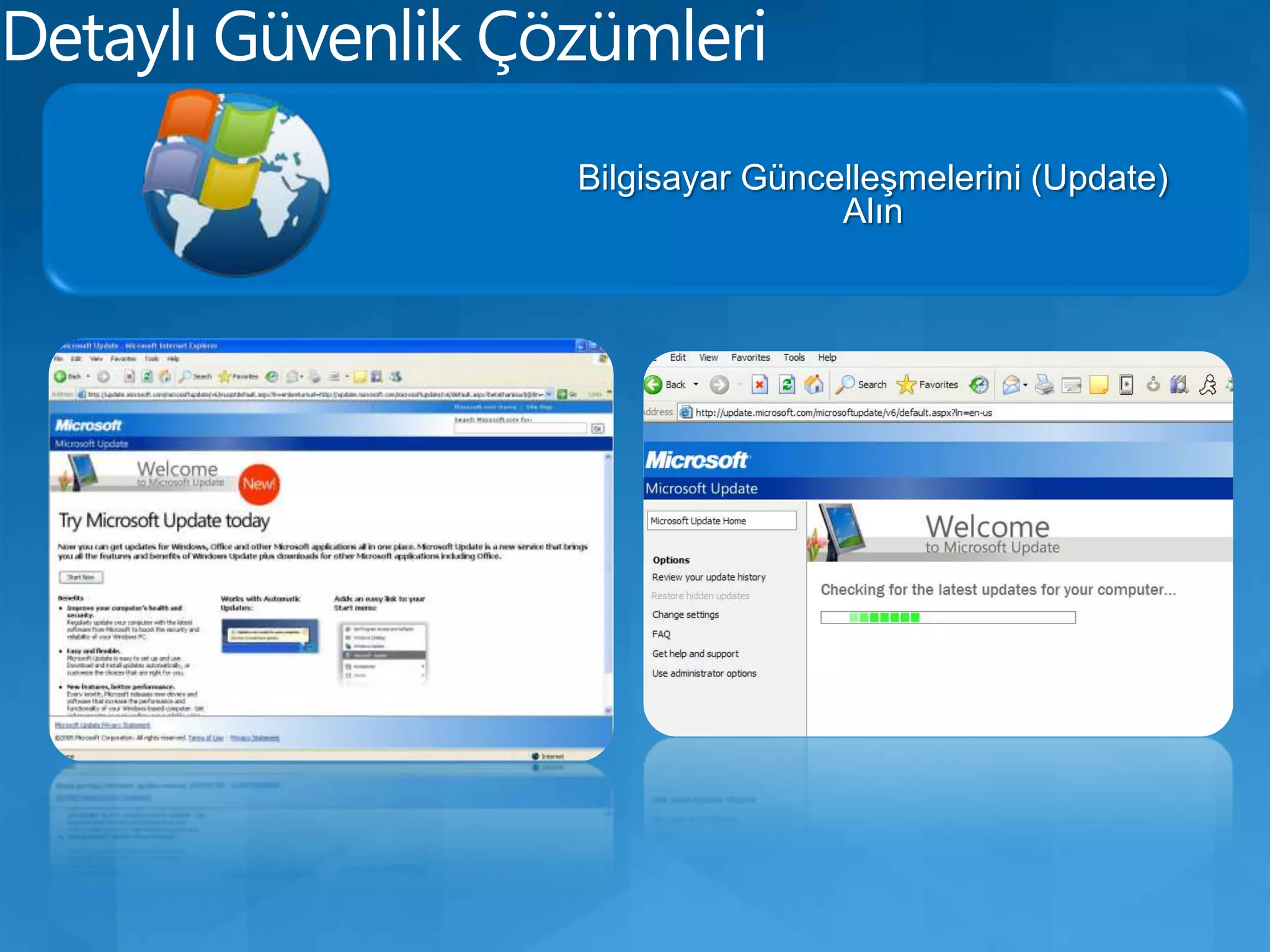Click the green Back icon in left browser
The width and height of the screenshot is (1270, 952).
coord(60,376)
